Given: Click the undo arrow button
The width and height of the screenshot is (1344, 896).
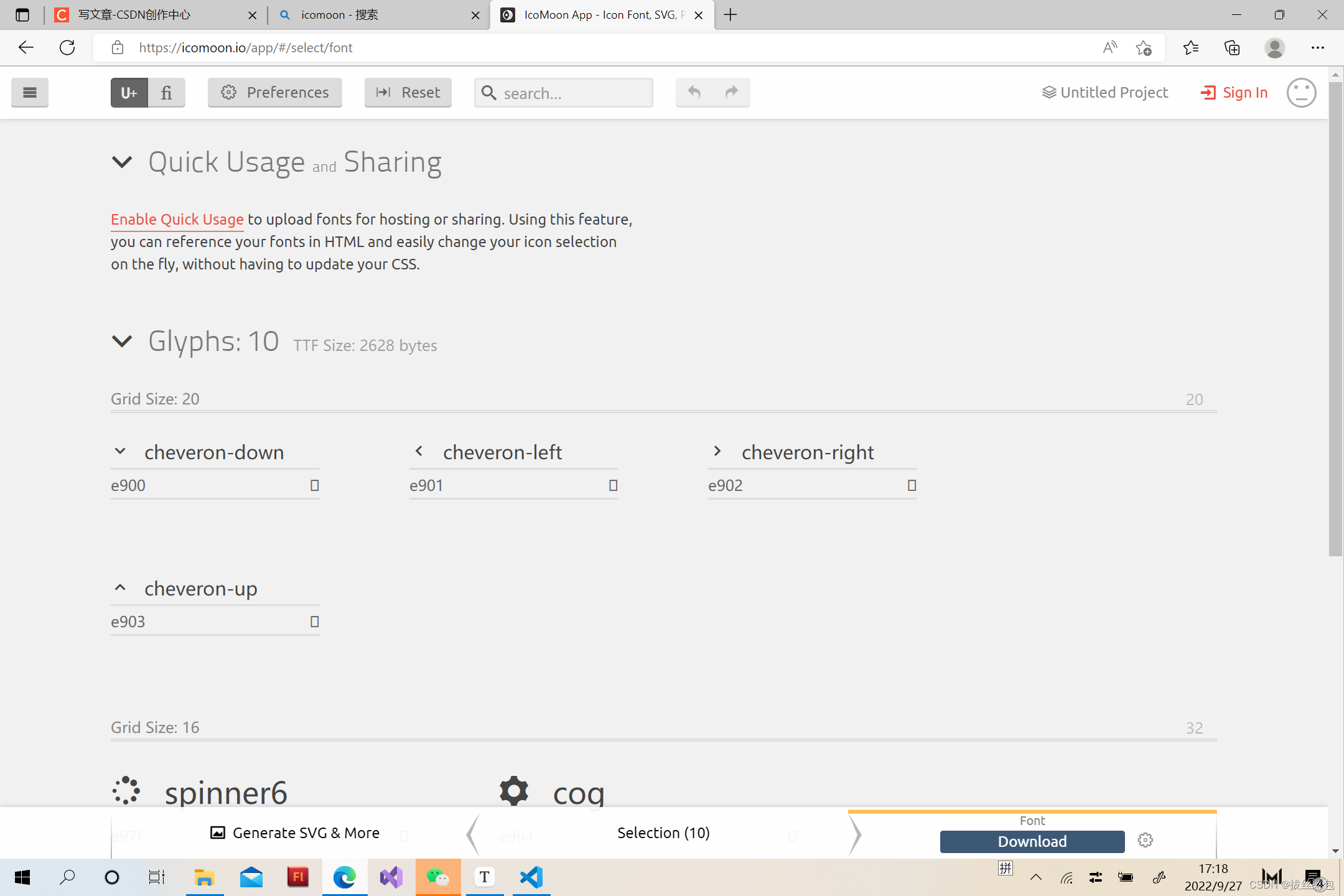Looking at the screenshot, I should point(694,93).
